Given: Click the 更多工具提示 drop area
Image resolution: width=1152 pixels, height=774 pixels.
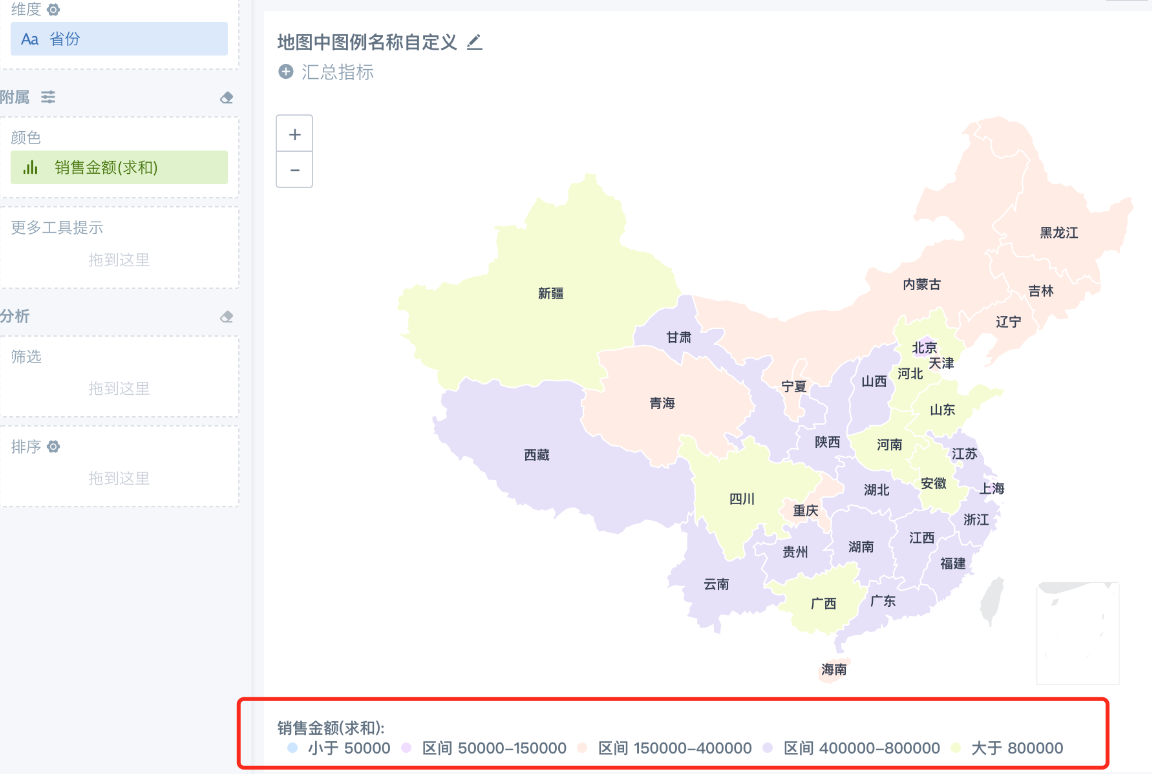Looking at the screenshot, I should pos(119,248).
